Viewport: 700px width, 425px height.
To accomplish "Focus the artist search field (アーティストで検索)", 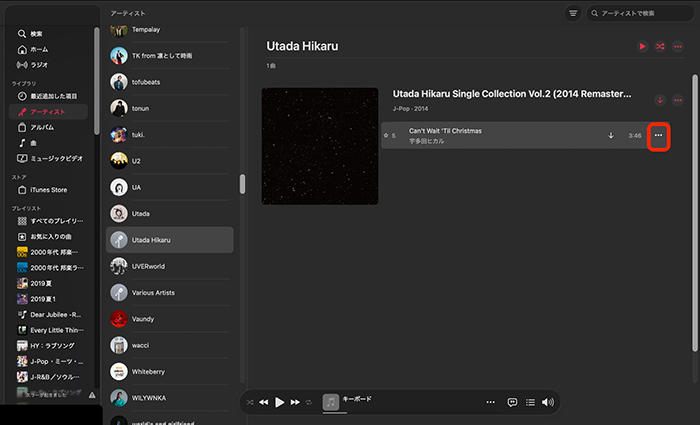I will [x=640, y=13].
